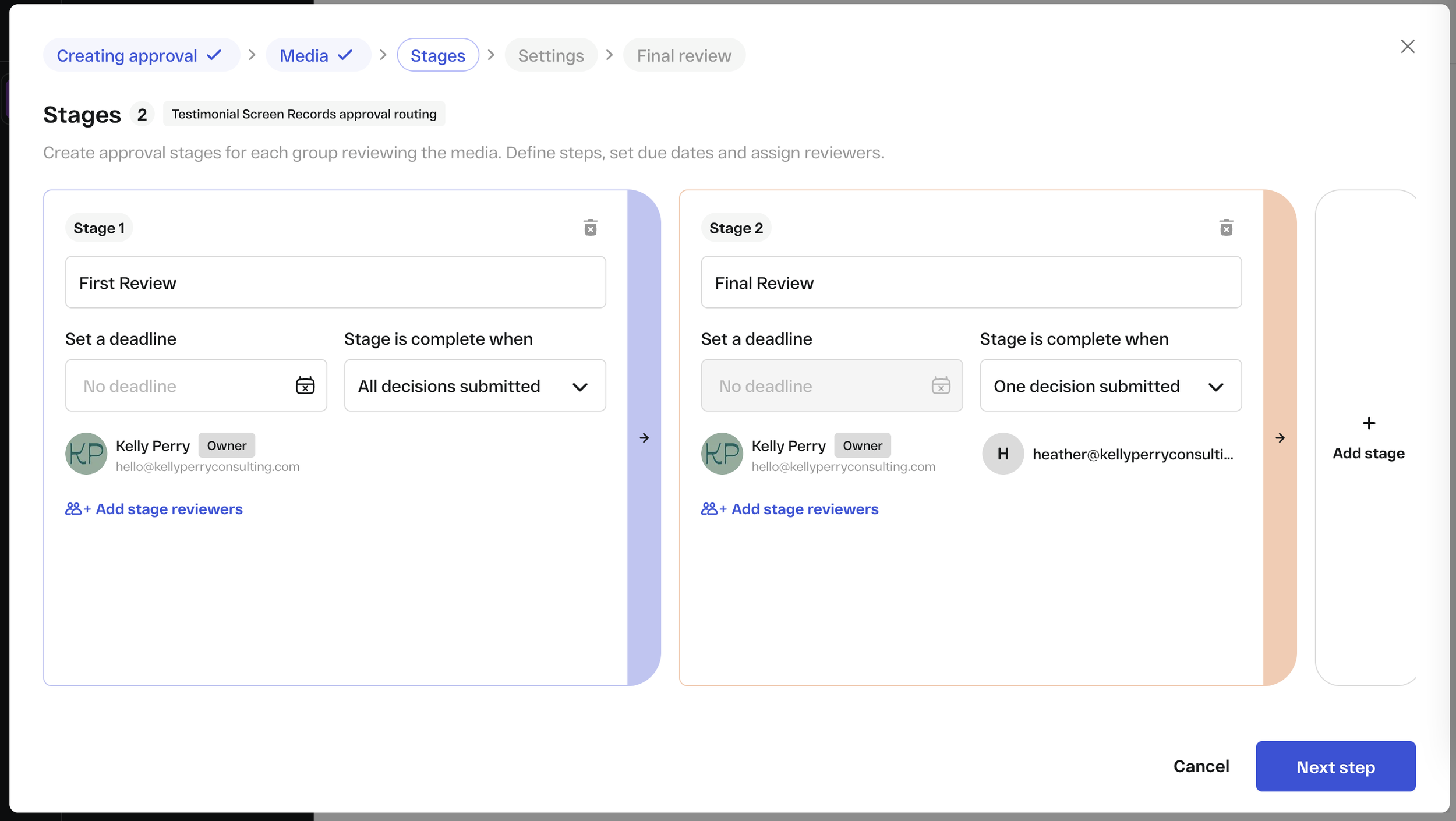Open the Final review step
Screen dimensions: 1456x821
[684, 55]
